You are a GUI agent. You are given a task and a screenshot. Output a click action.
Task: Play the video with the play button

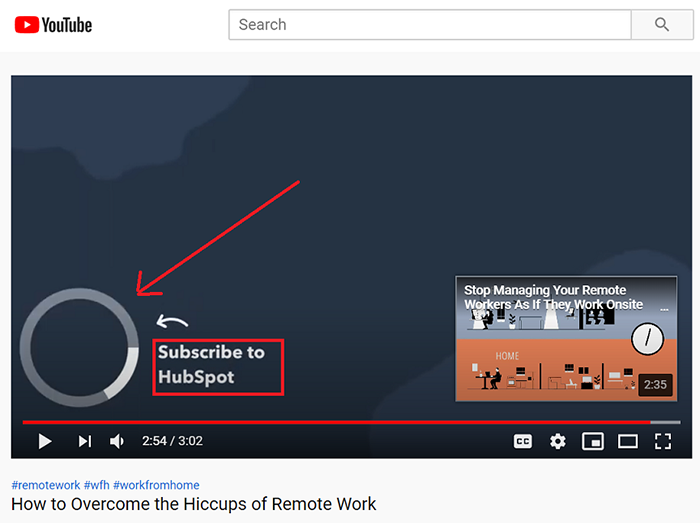(45, 441)
